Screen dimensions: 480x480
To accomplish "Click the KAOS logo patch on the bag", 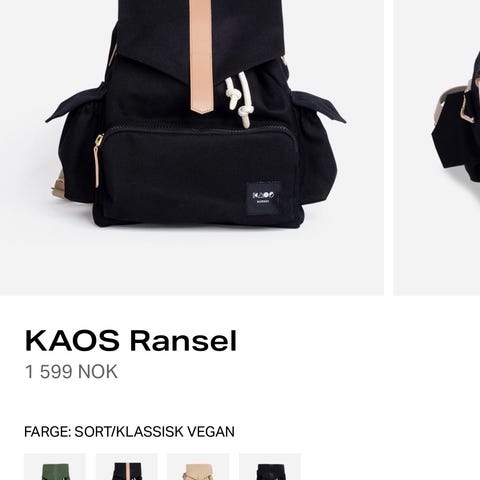I will tap(263, 198).
